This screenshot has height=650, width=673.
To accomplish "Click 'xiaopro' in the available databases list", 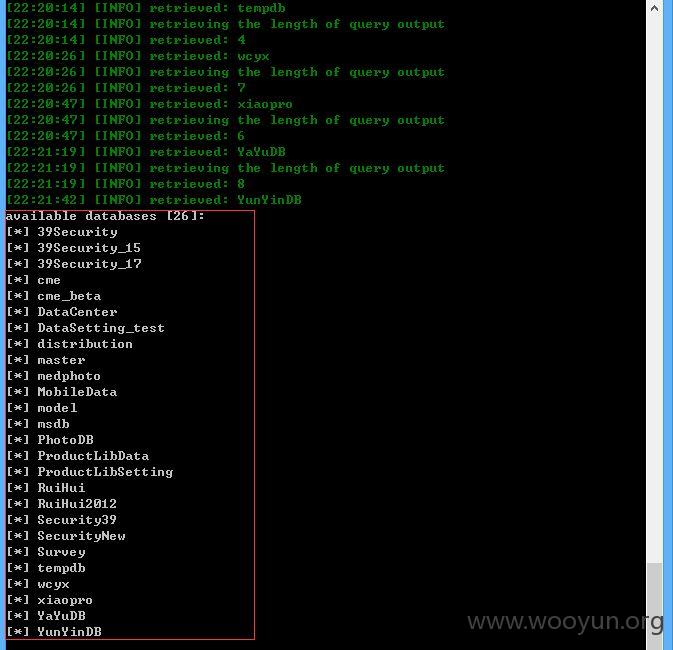I will pos(50,600).
